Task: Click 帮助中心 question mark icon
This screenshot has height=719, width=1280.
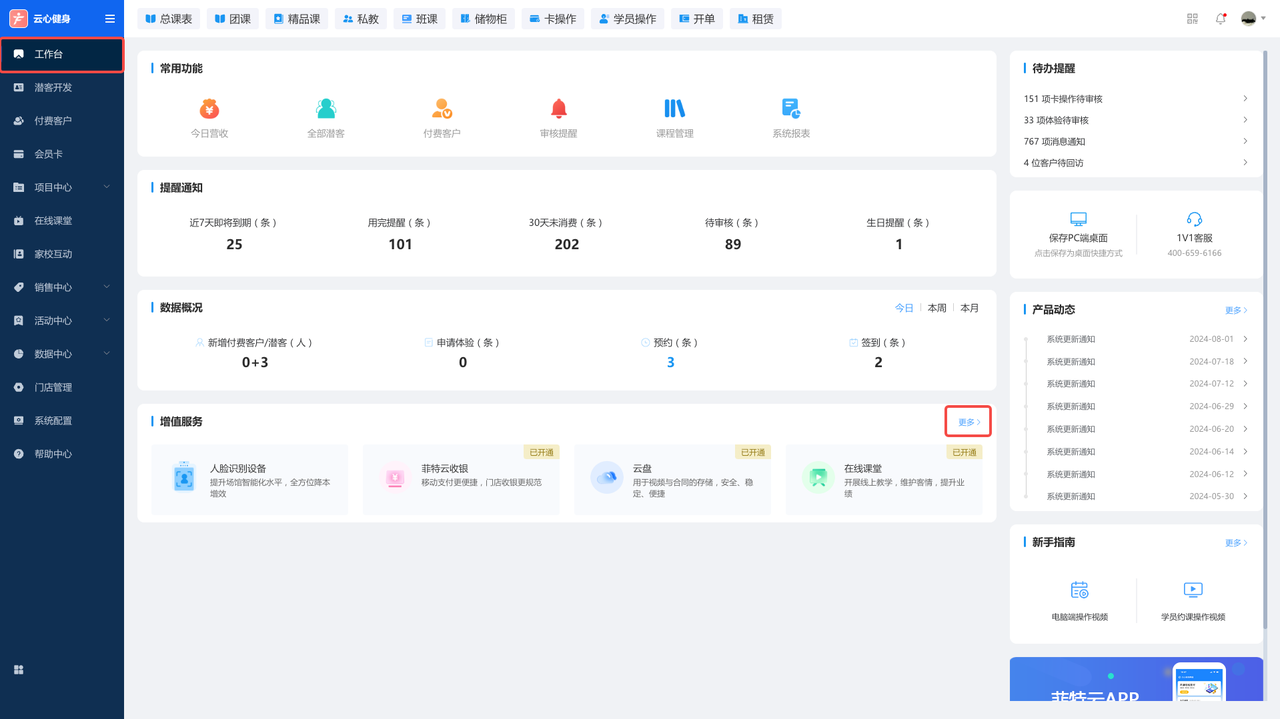Action: [x=18, y=454]
